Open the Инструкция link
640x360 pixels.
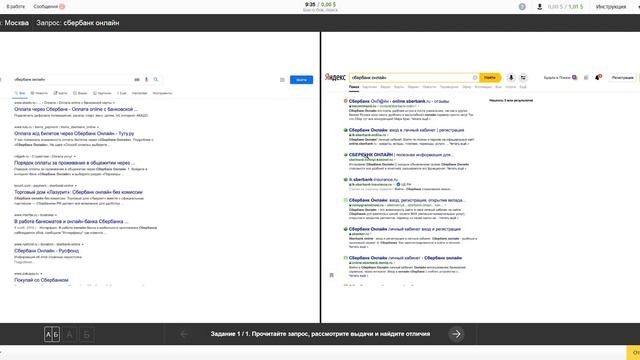(x=611, y=7)
